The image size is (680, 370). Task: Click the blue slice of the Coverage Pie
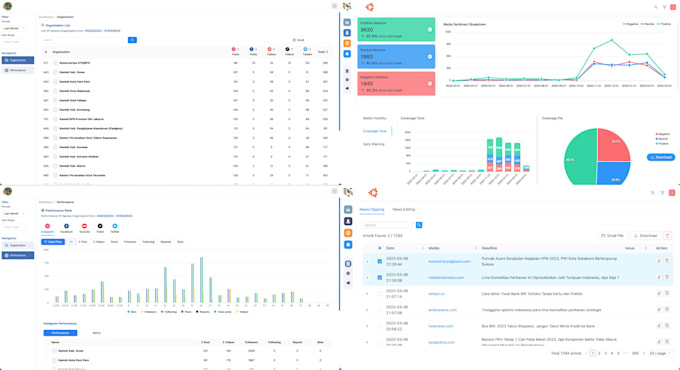click(x=612, y=172)
